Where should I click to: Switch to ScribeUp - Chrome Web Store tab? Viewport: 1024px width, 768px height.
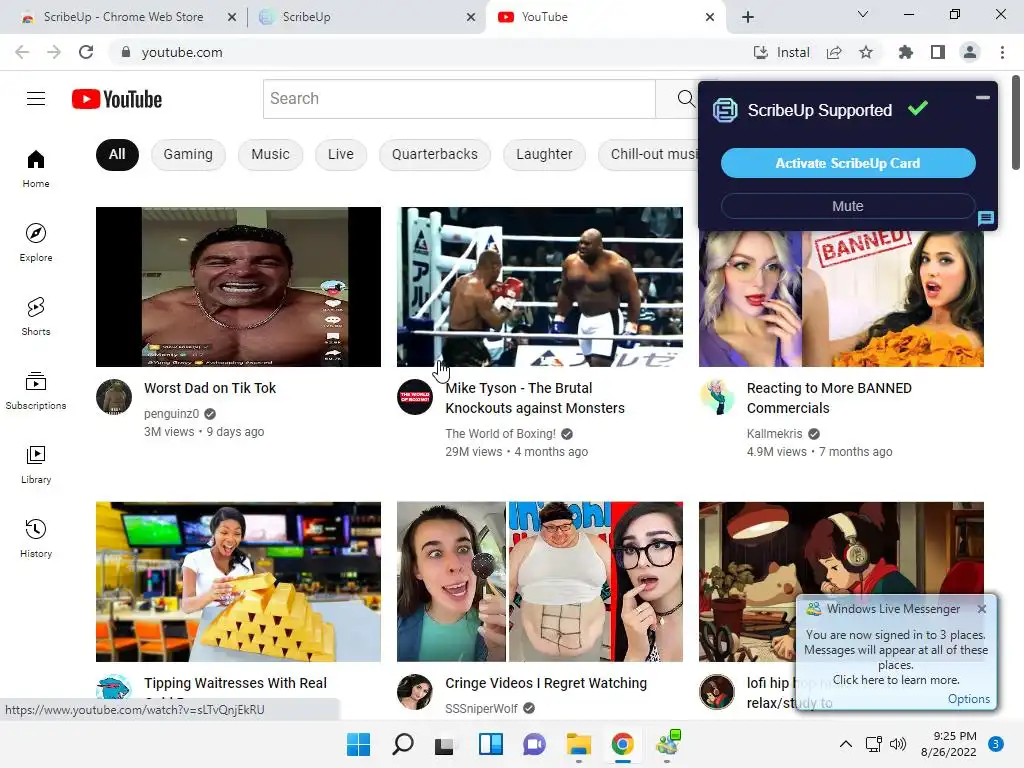point(123,17)
